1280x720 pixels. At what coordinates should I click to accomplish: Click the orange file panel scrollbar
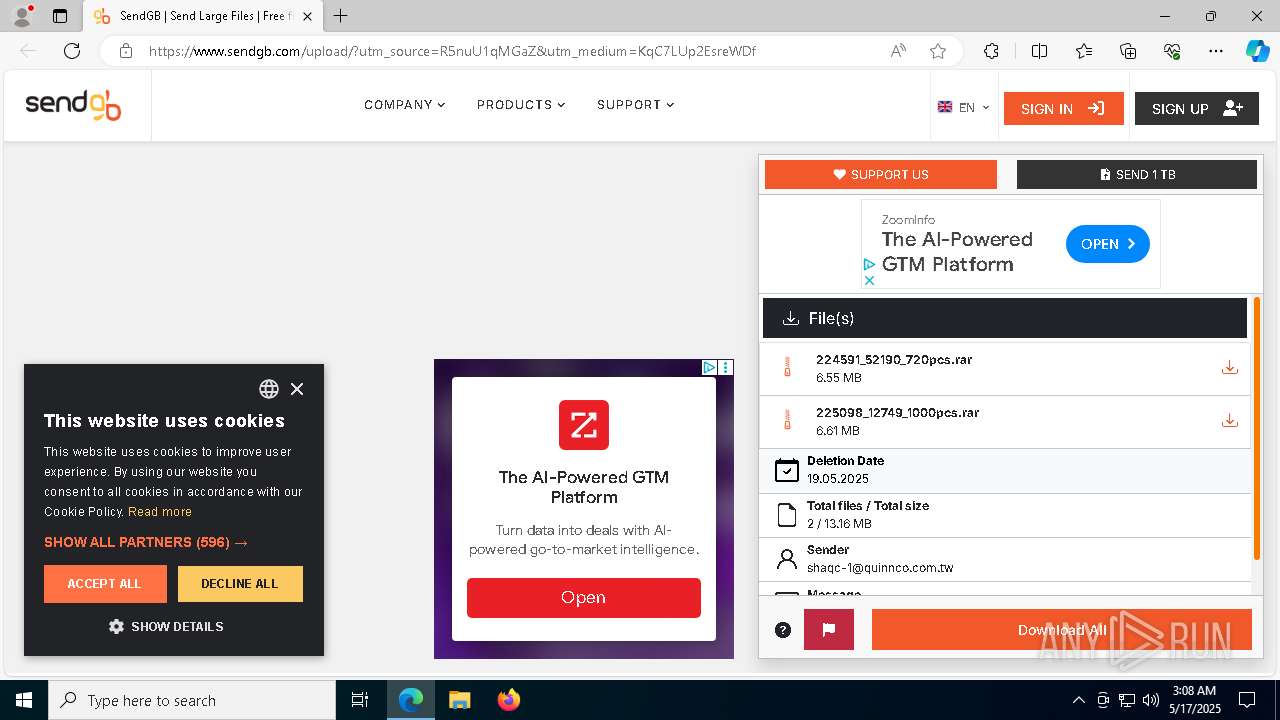tap(1257, 428)
